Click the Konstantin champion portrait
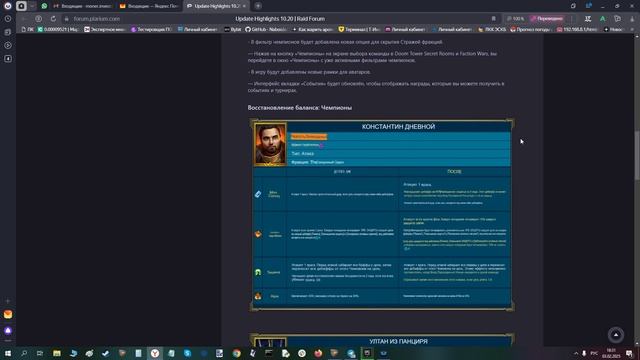The image size is (640, 360). [270, 144]
